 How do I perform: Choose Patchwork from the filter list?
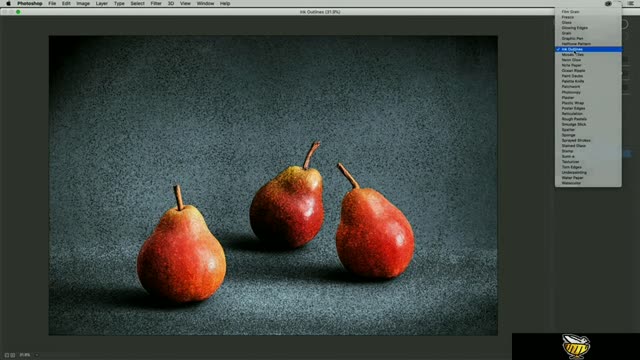(x=588, y=87)
